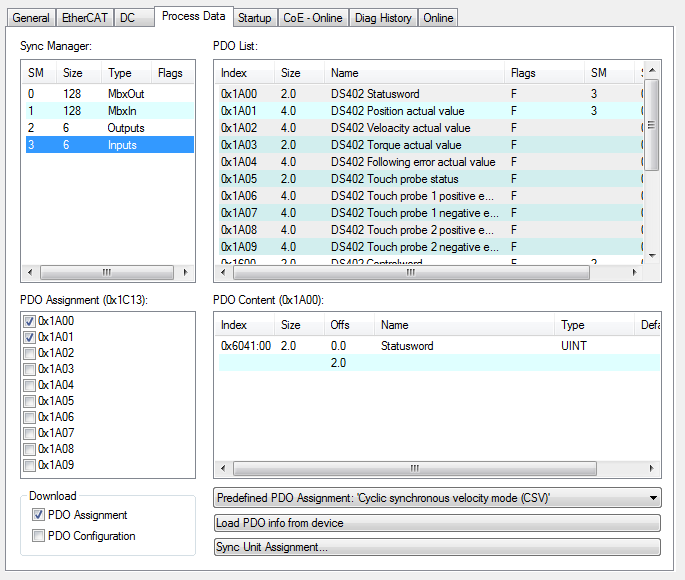Click PDO List horizontal scroll right arrow
This screenshot has height=580, width=685.
pos(635,273)
